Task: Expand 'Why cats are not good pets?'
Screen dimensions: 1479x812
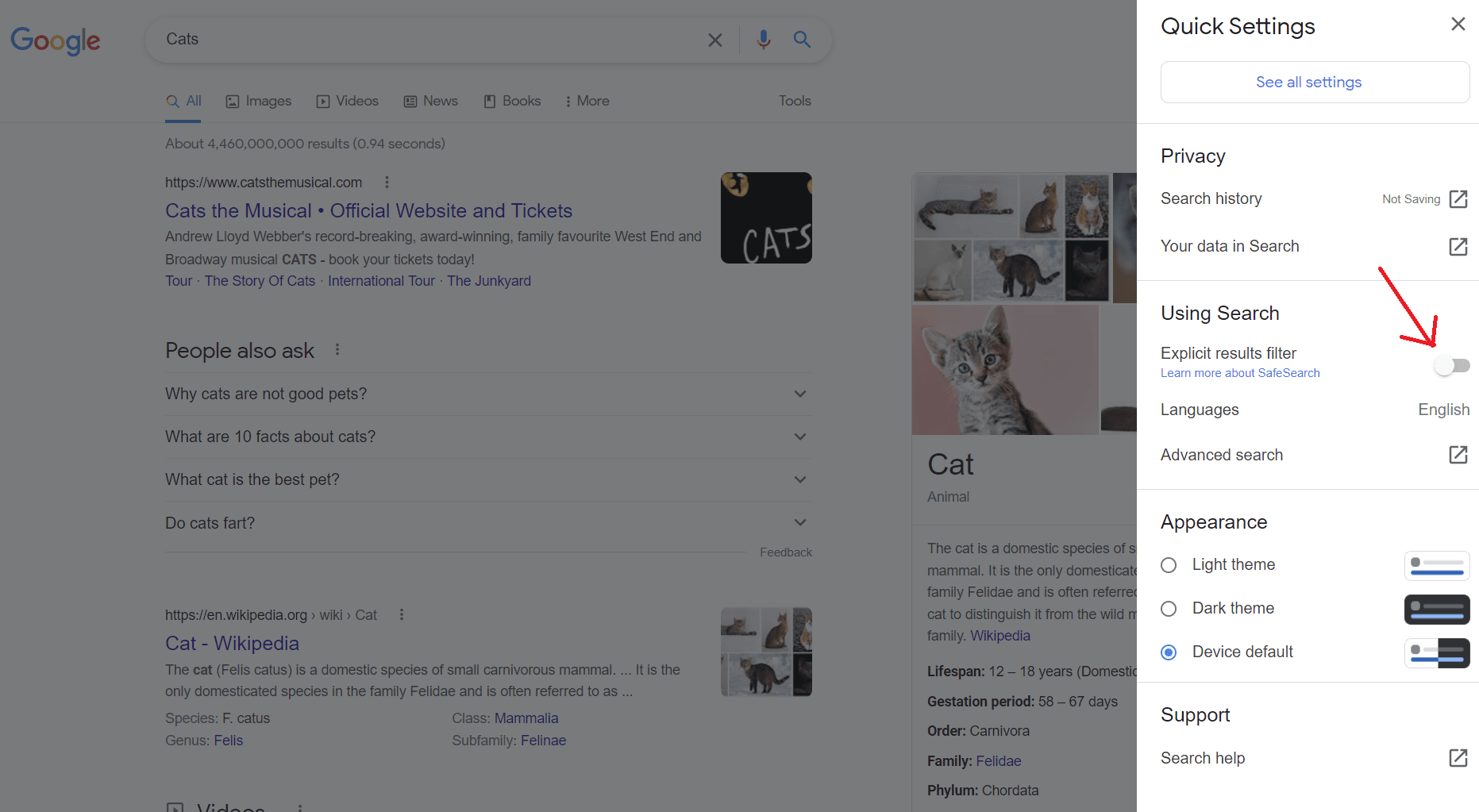Action: point(799,394)
